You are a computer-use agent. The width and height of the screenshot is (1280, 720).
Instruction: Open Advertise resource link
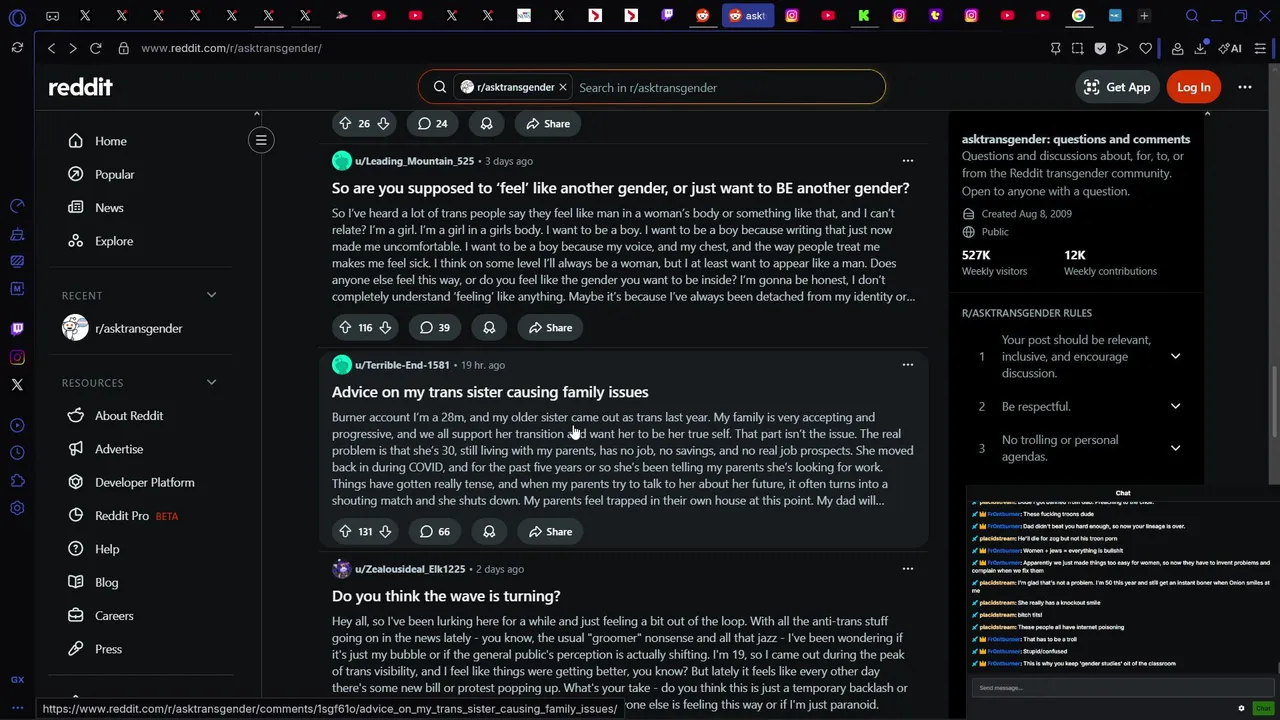coord(119,449)
